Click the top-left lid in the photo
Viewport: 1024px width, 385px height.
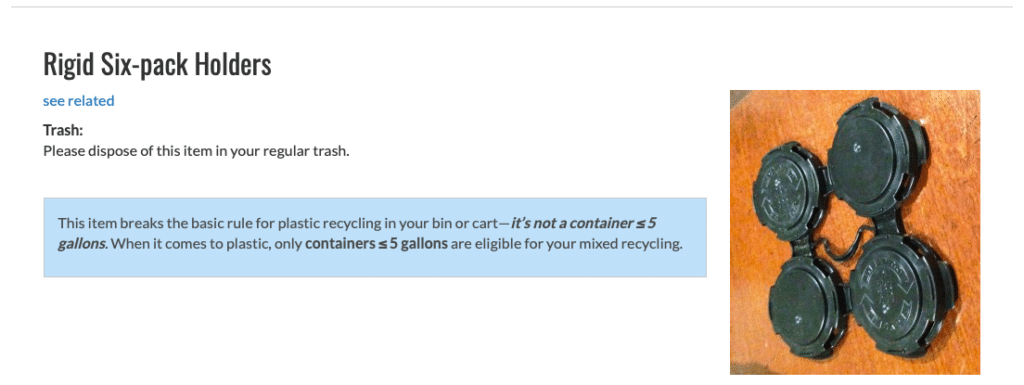[789, 191]
